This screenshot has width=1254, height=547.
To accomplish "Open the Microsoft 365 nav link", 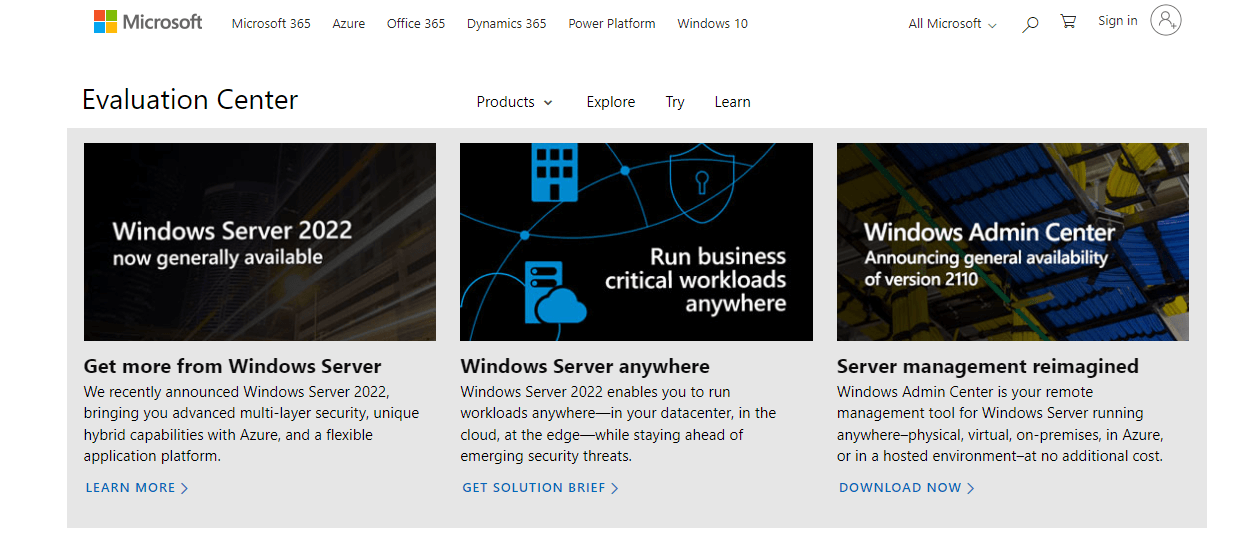I will [271, 24].
